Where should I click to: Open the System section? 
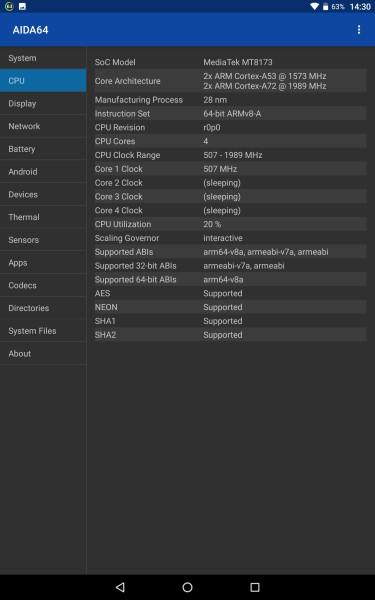coord(43,58)
